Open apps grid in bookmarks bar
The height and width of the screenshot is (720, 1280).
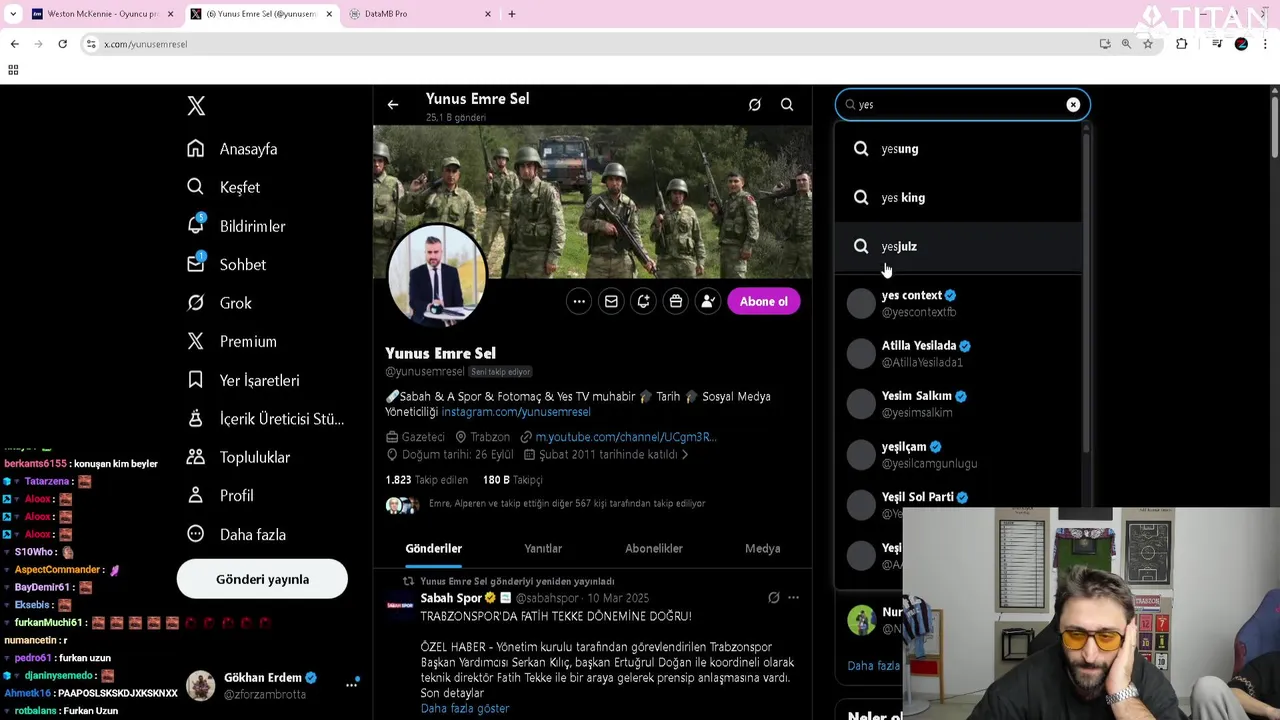pos(13,70)
